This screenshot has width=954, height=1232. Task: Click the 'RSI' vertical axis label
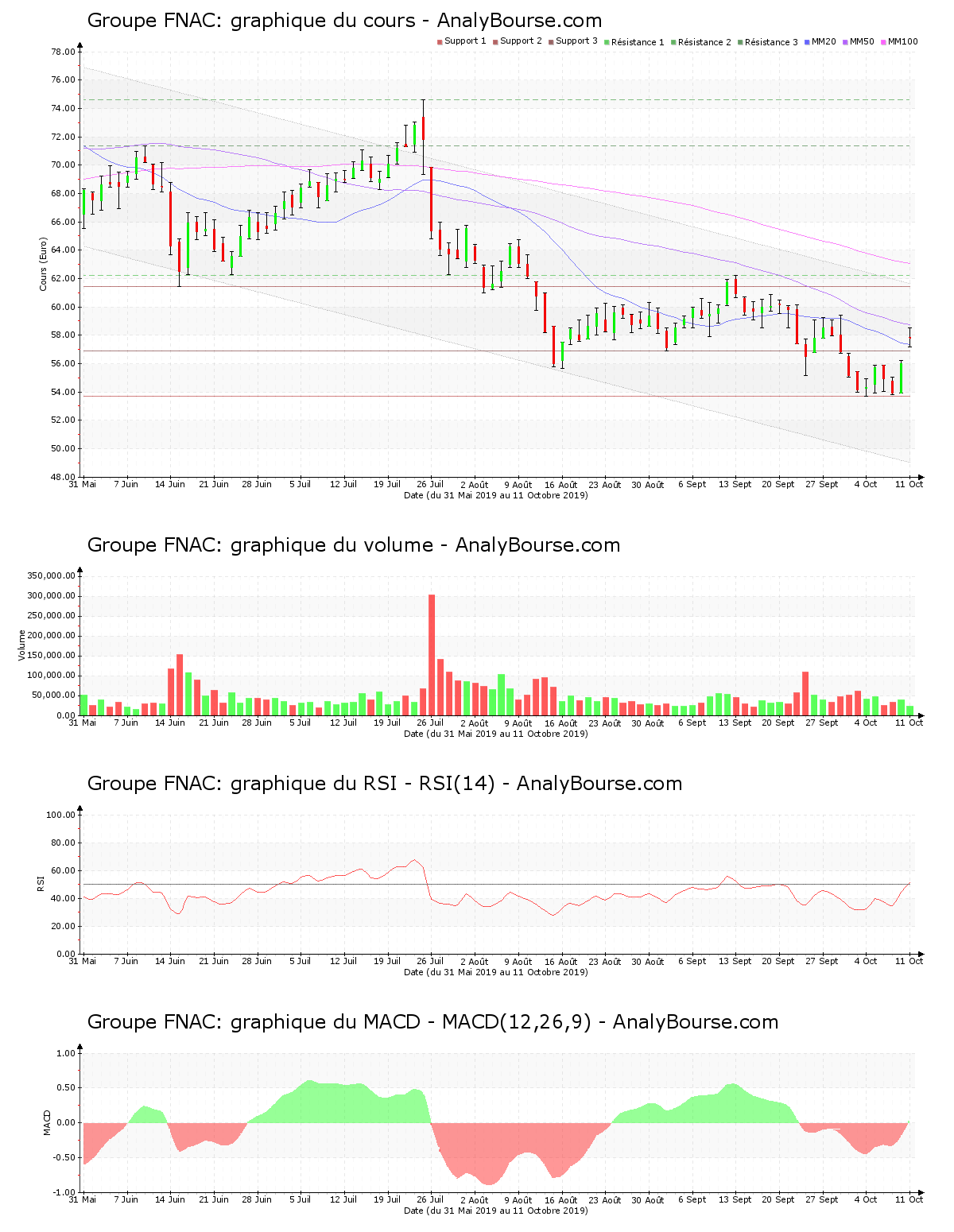[40, 883]
